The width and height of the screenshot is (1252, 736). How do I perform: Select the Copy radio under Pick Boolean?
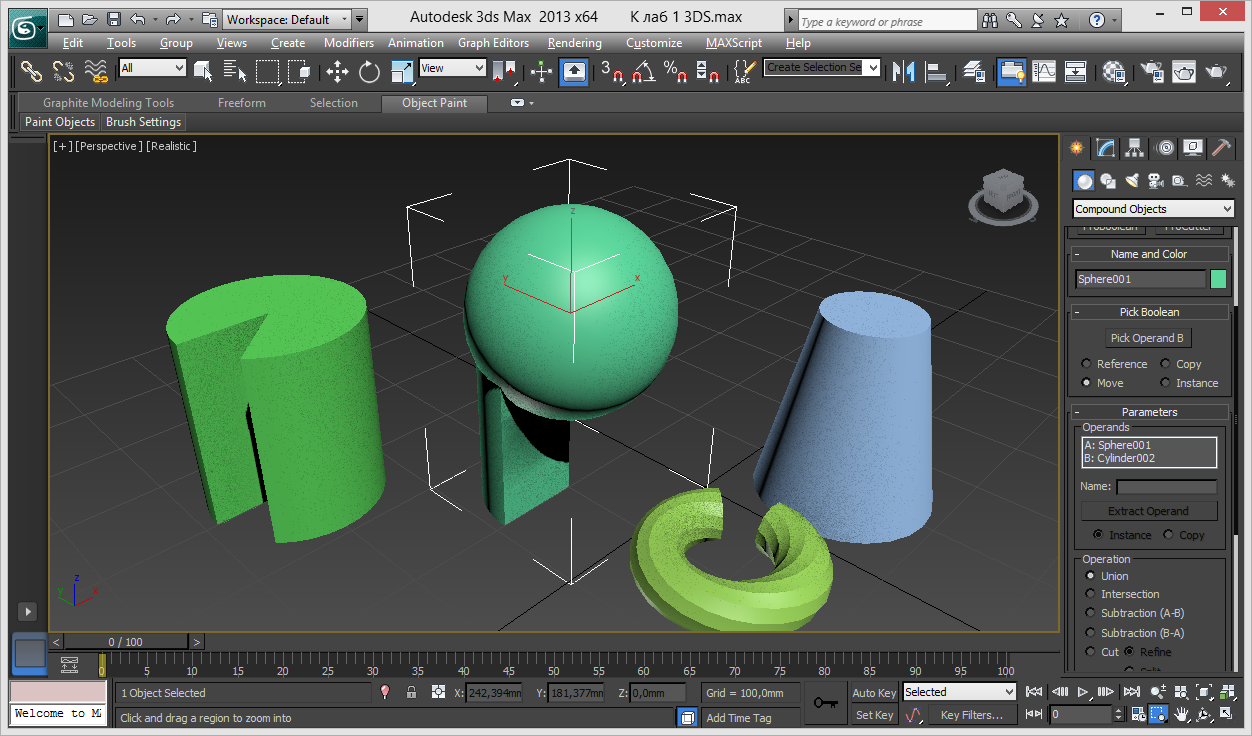pyautogui.click(x=1180, y=364)
